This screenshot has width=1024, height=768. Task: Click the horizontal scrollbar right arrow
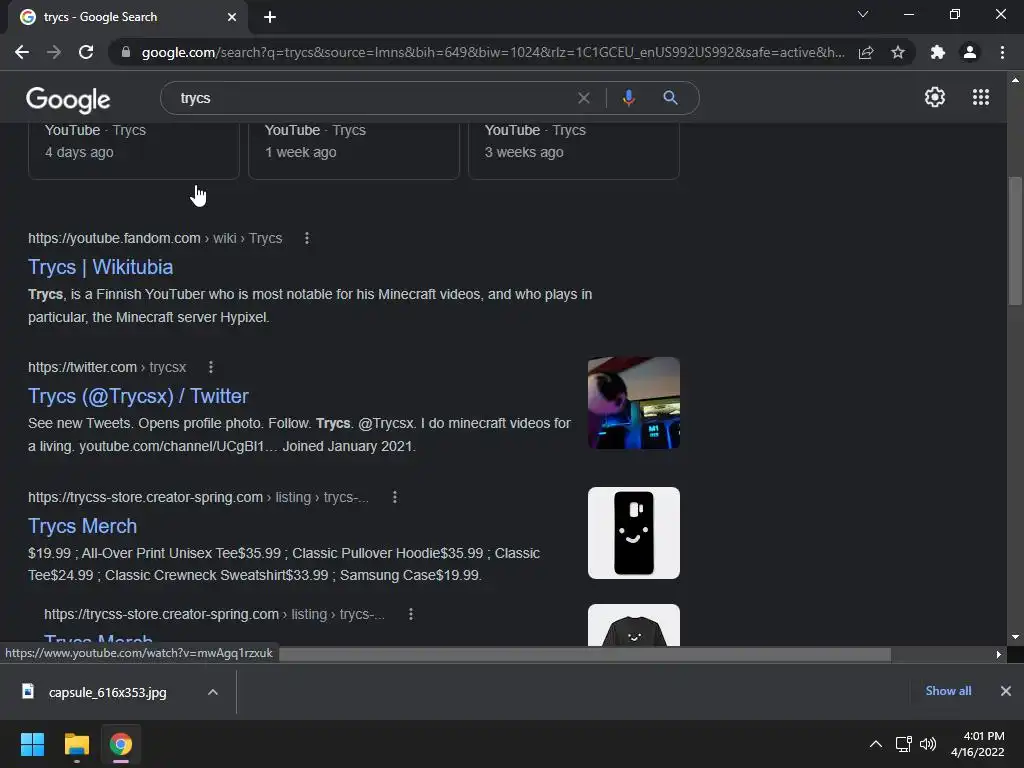[x=999, y=654]
